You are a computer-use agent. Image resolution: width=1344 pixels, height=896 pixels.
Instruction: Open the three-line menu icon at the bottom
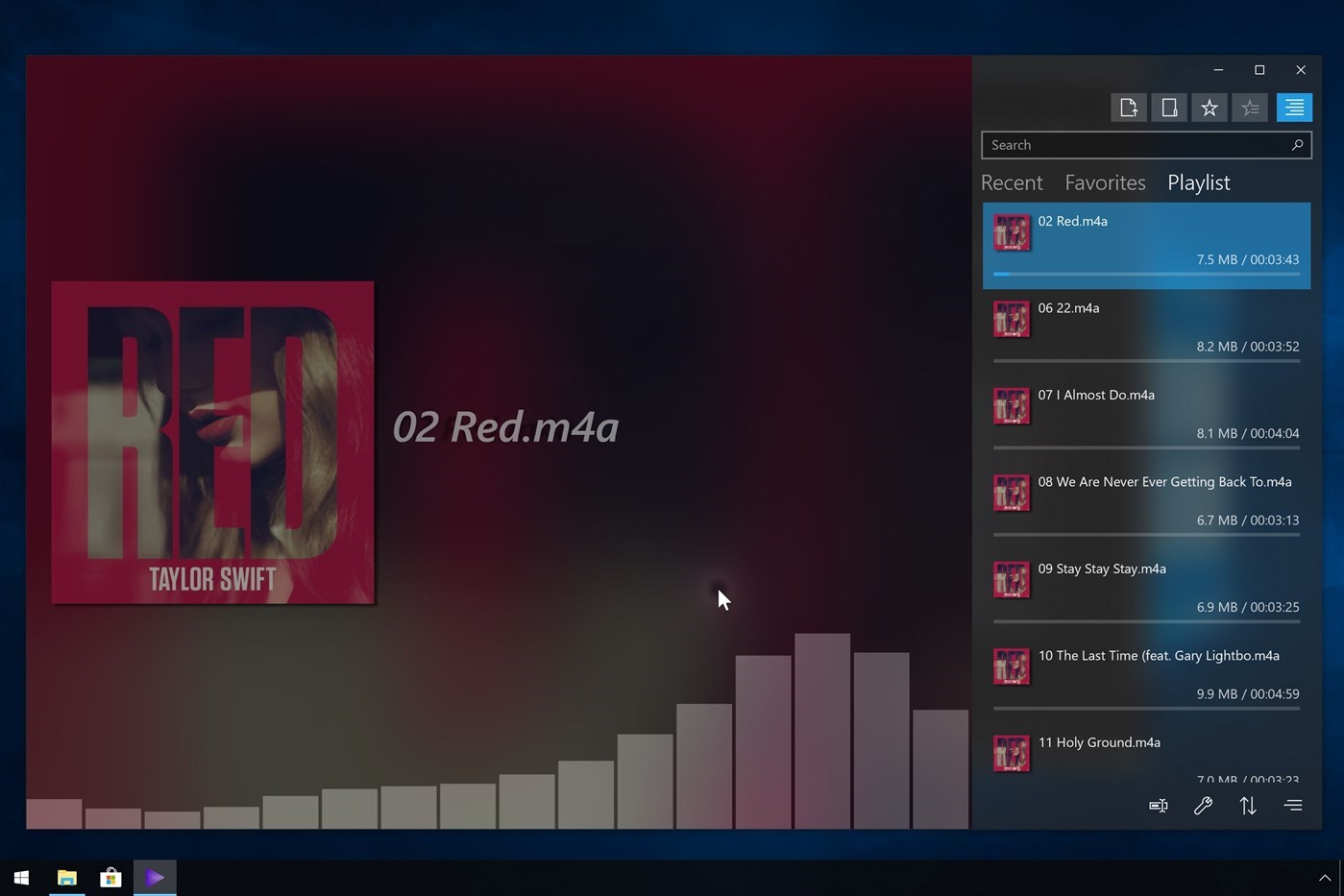[x=1293, y=806]
